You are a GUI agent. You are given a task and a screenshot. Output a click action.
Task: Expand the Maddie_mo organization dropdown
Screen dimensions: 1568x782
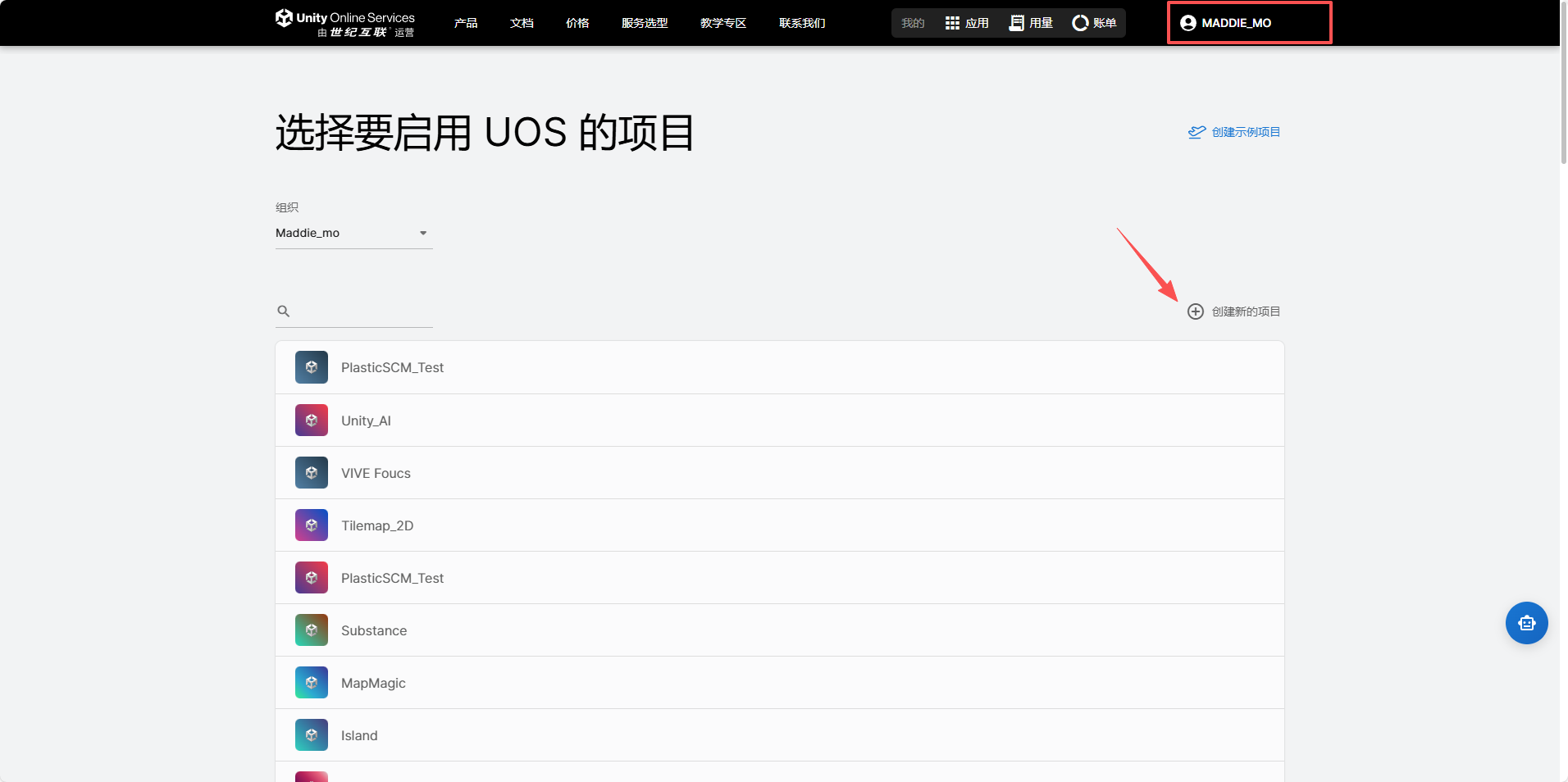tap(353, 233)
